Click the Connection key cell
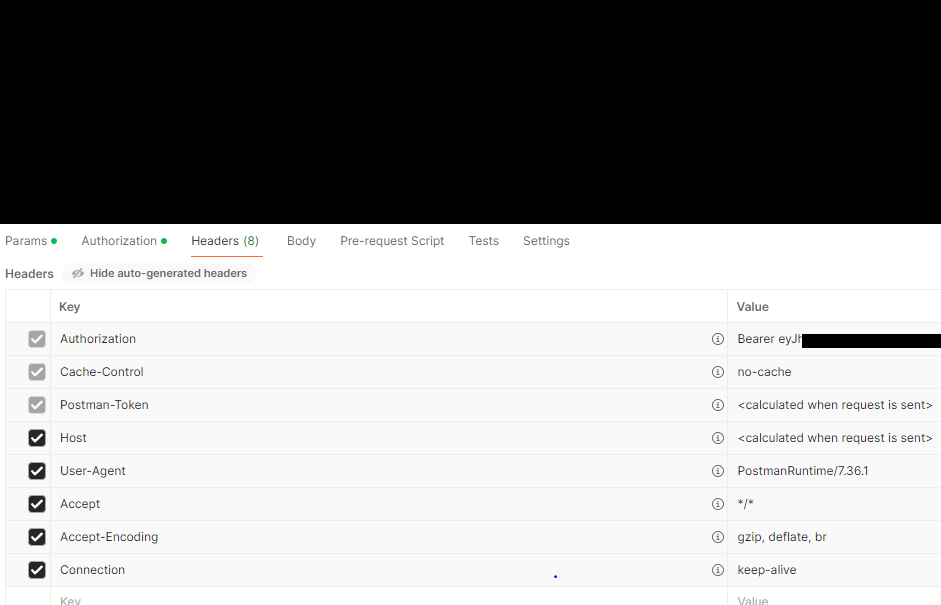 tap(389, 570)
